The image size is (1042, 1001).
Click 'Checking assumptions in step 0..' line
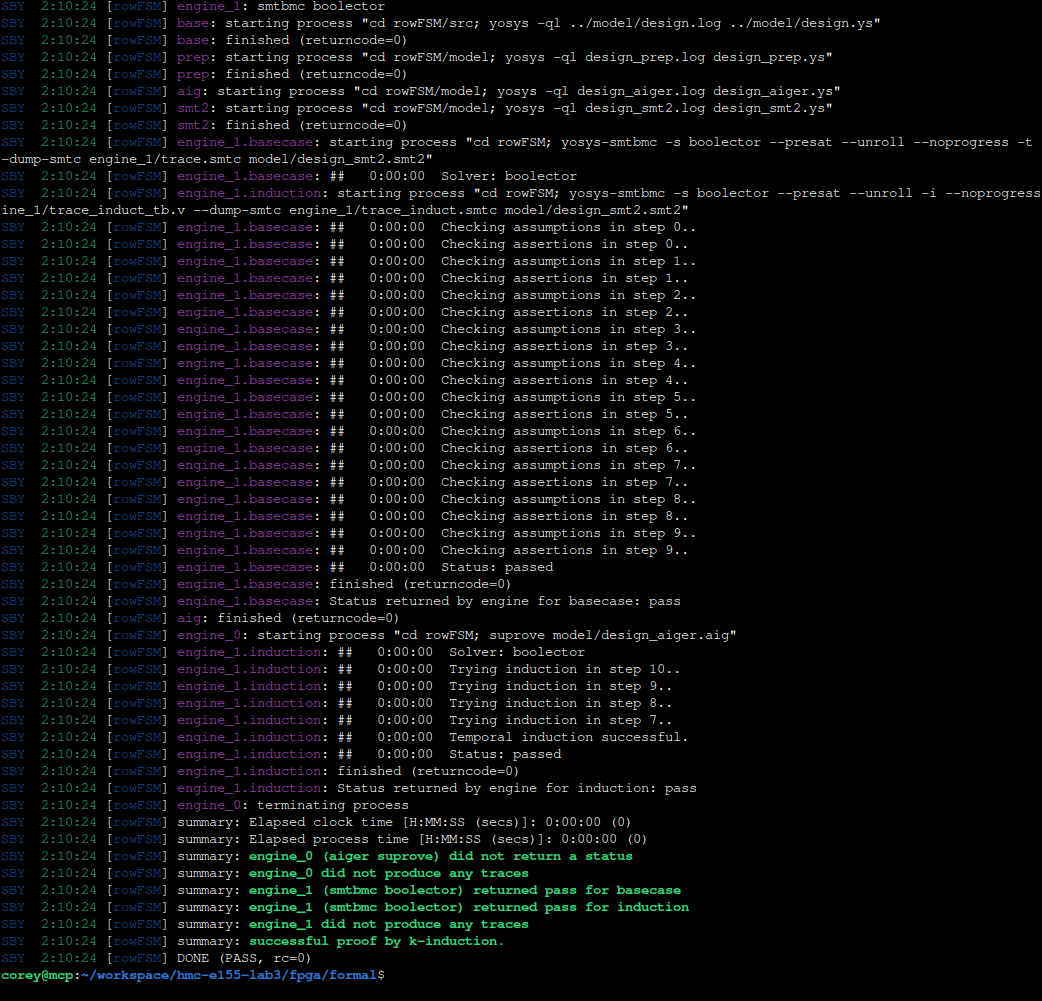[568, 227]
